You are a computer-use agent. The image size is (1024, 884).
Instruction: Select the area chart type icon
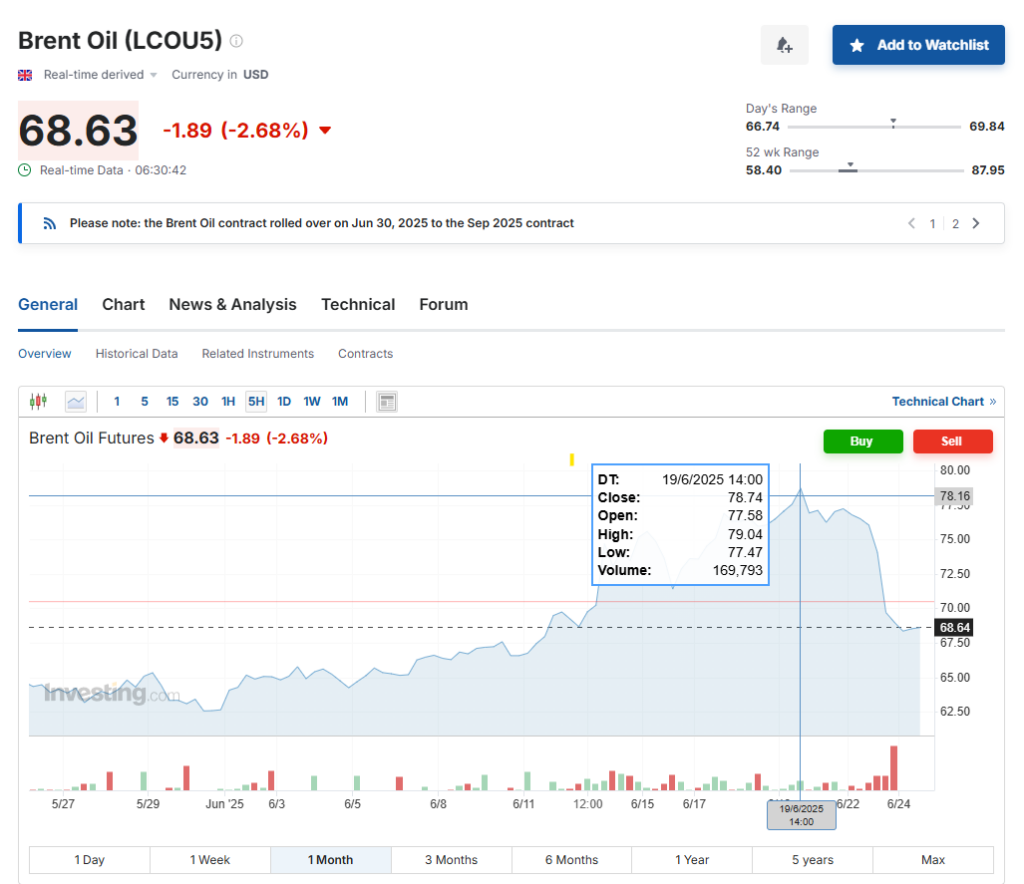(76, 401)
